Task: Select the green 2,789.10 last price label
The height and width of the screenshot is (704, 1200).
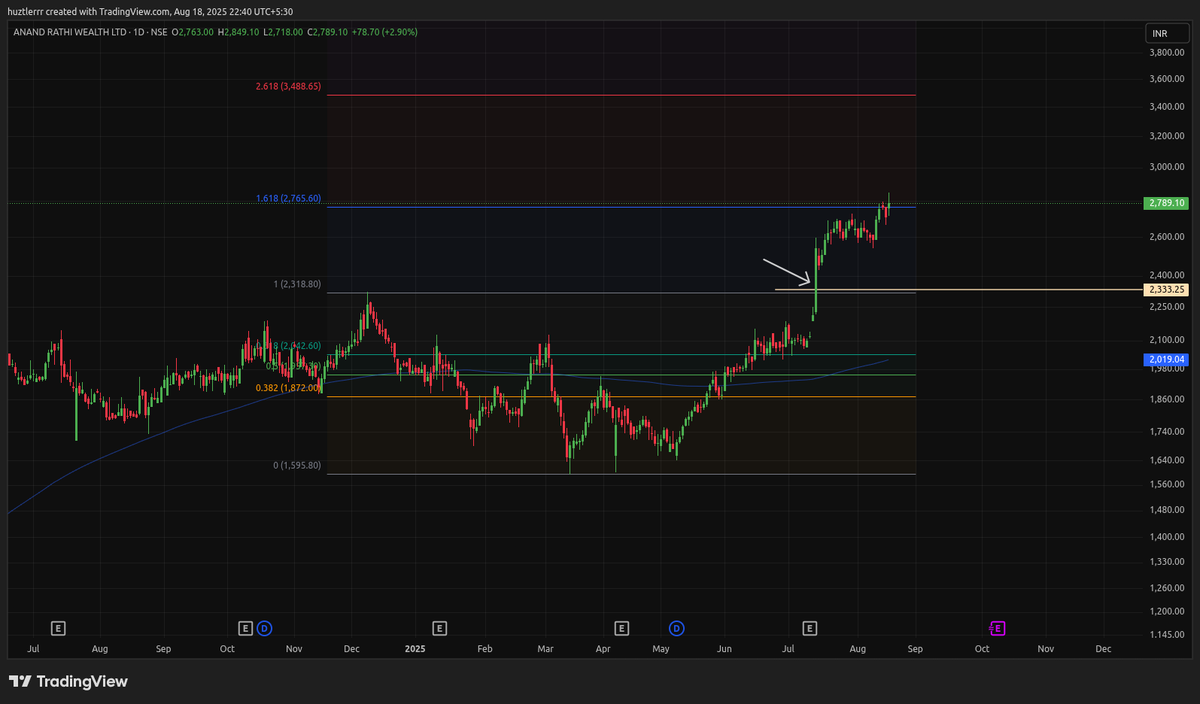Action: click(1165, 203)
